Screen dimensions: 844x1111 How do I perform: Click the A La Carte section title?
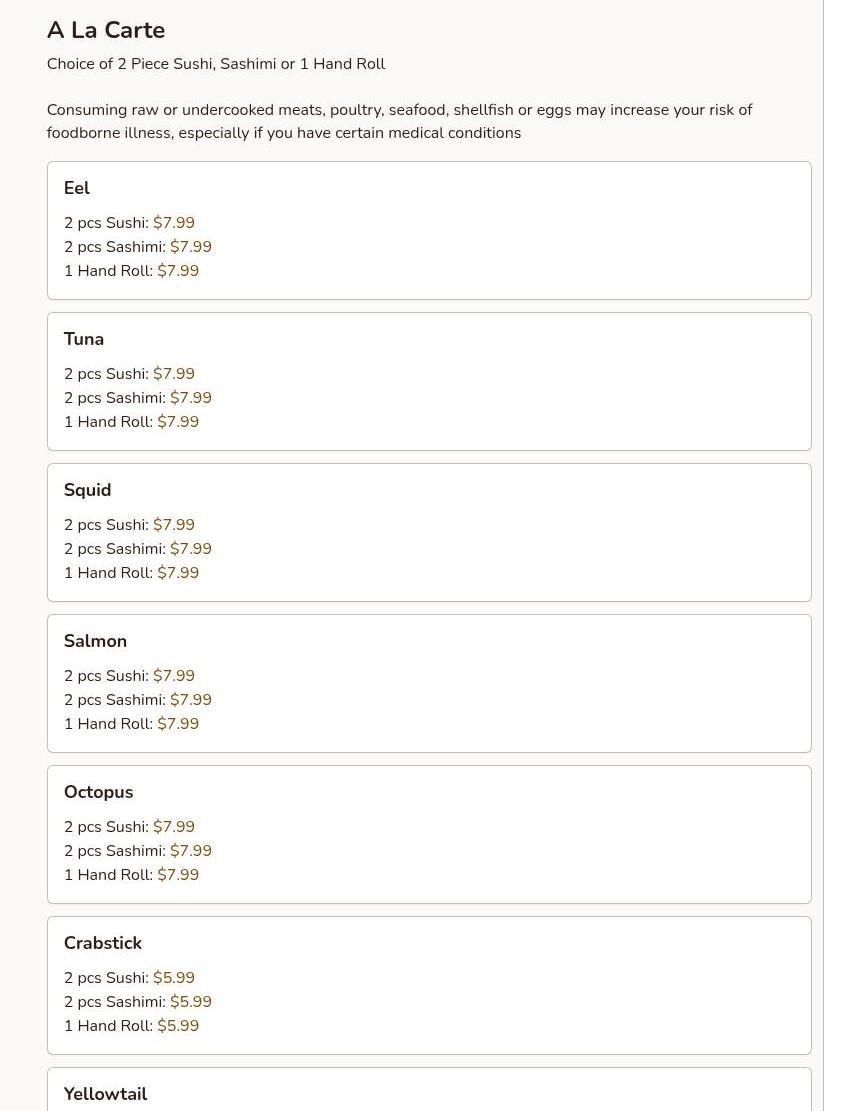tap(106, 30)
